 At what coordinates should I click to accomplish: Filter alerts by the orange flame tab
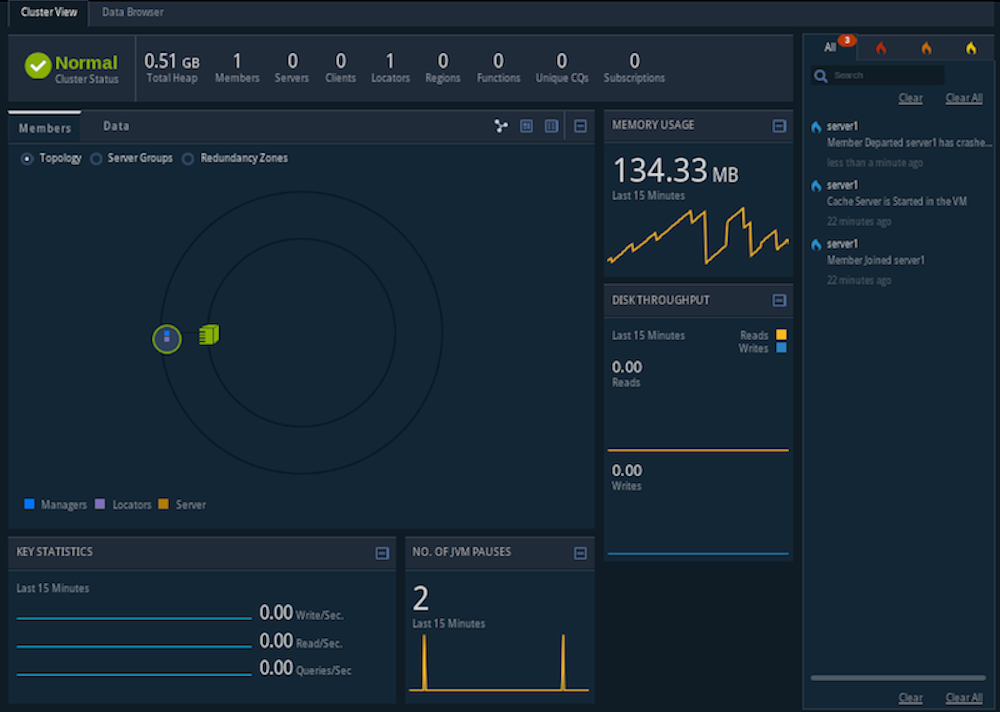[x=926, y=48]
